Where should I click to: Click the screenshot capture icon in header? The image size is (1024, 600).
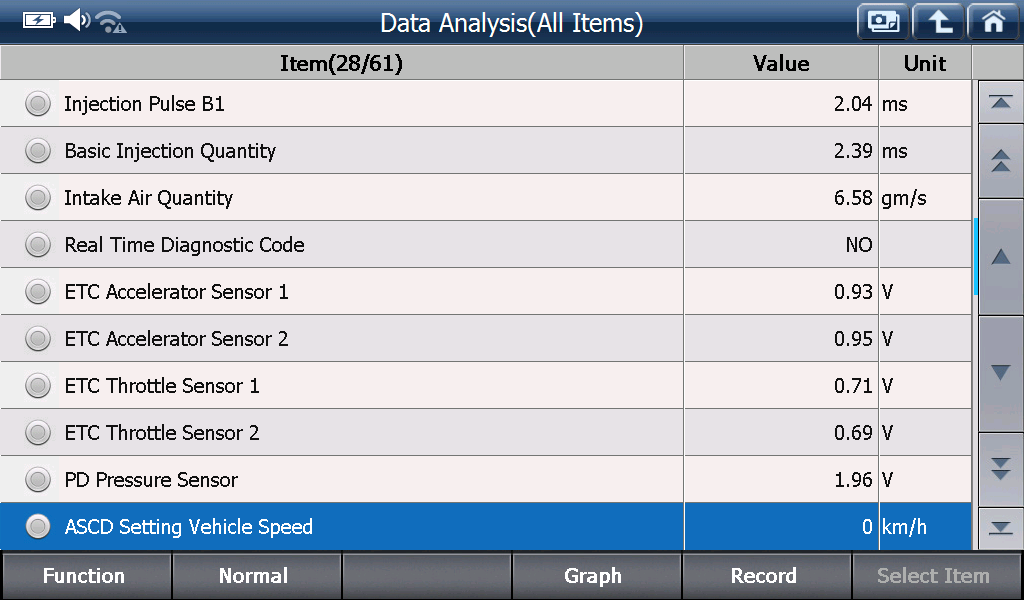coord(883,22)
